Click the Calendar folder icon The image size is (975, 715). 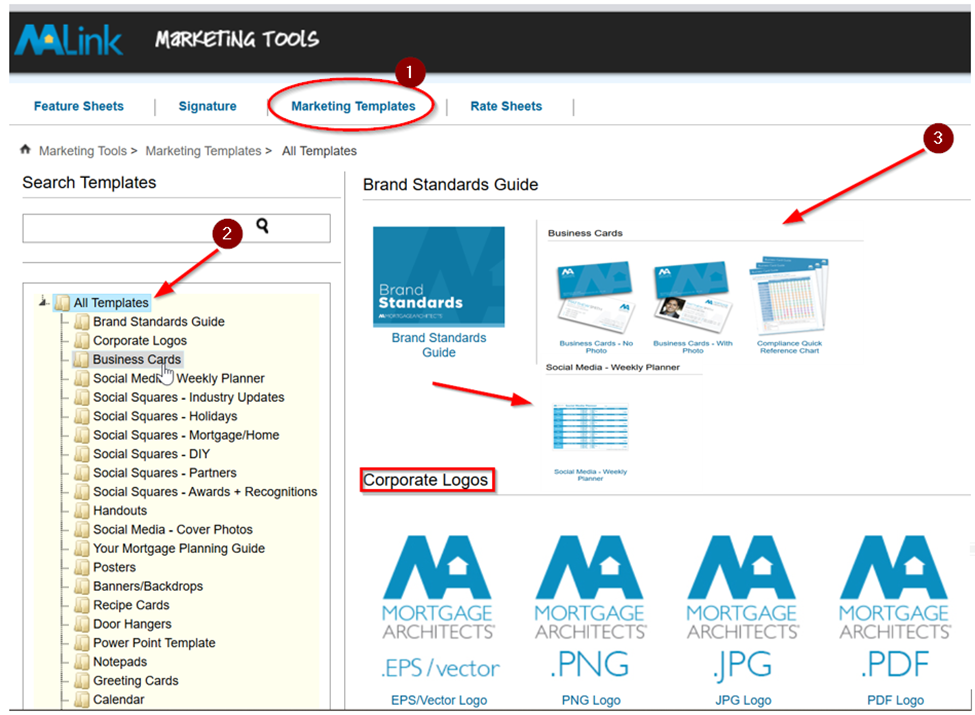(x=81, y=699)
